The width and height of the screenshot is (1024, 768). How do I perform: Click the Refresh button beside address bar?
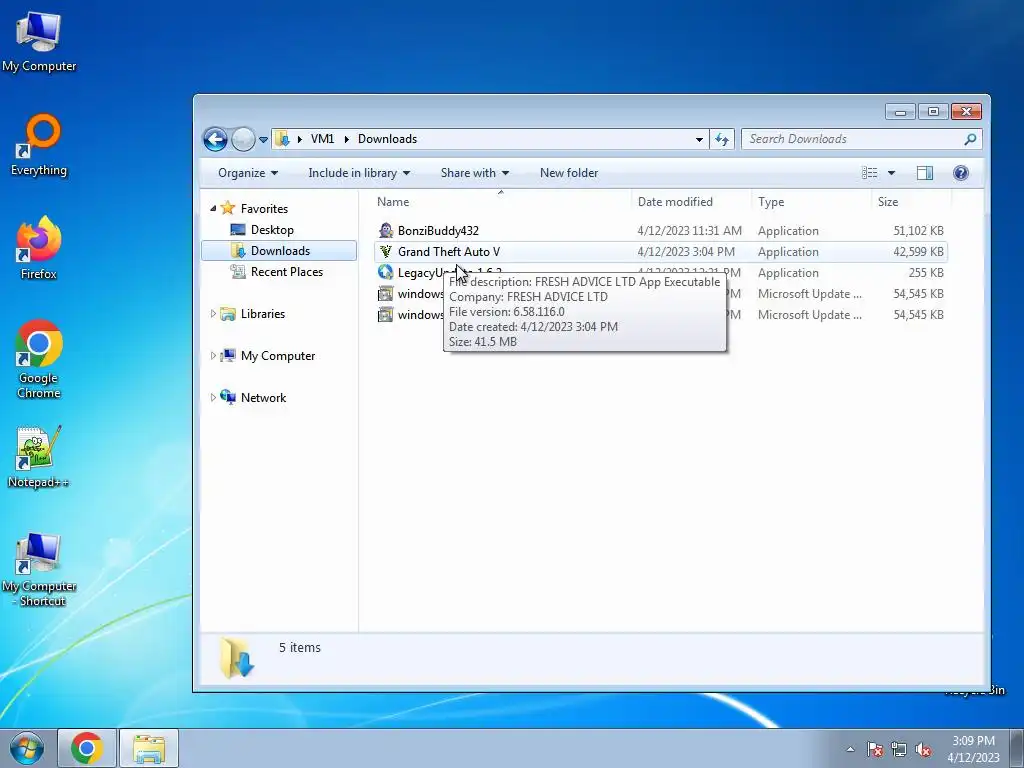click(x=722, y=139)
